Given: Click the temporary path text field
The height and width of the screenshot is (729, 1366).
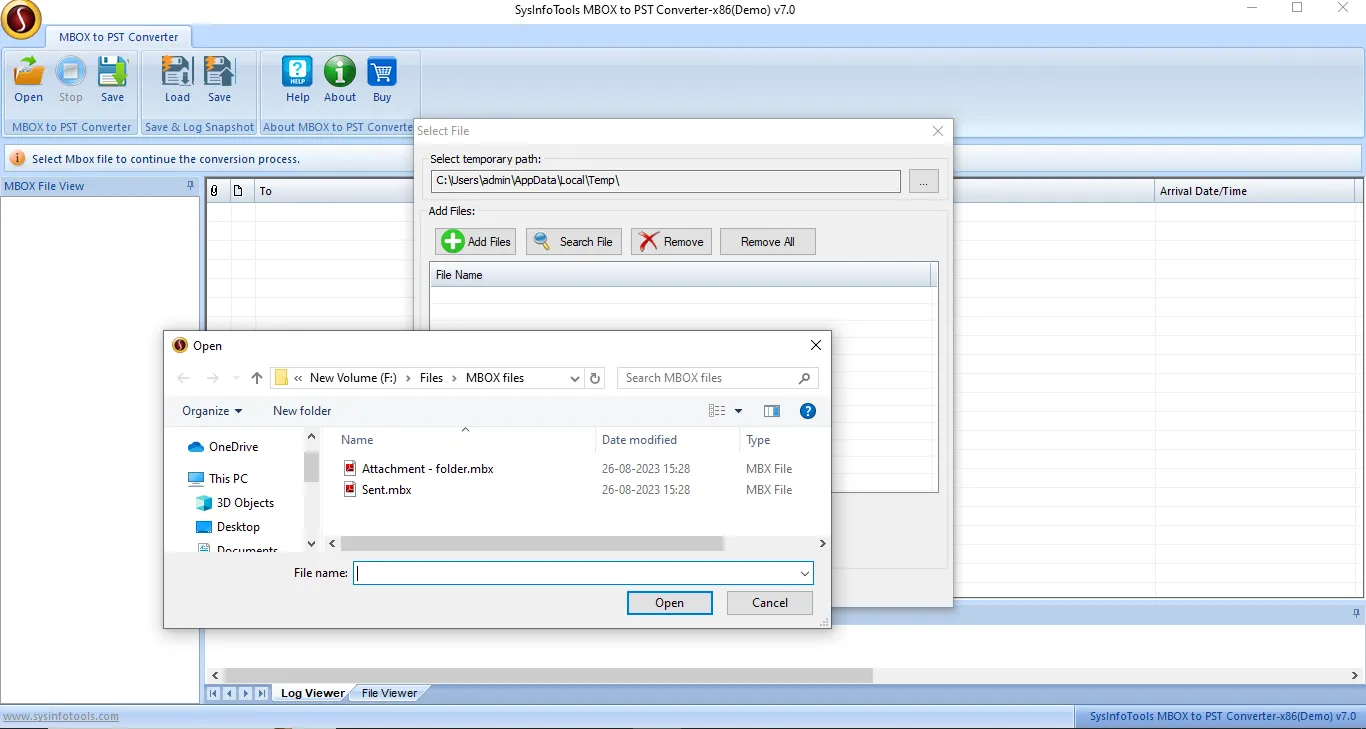Looking at the screenshot, I should click(666, 181).
